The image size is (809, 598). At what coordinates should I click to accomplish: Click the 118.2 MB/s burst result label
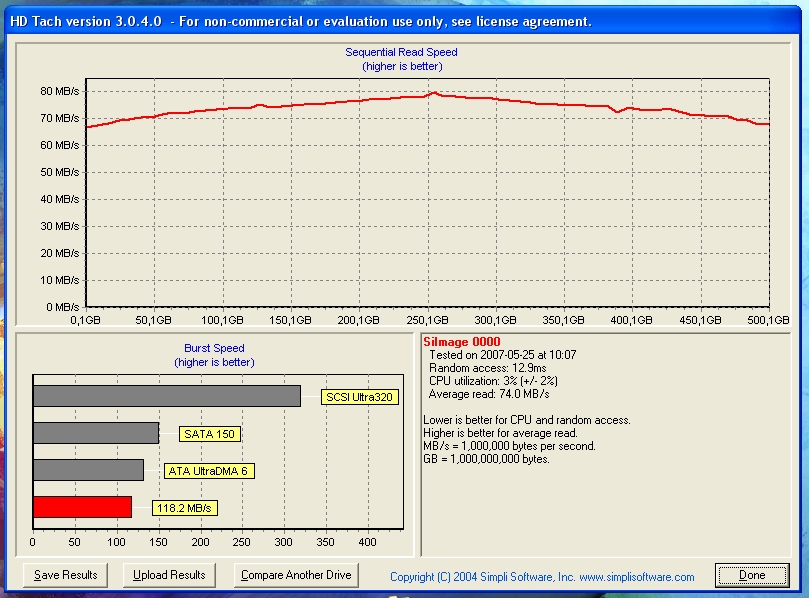click(185, 508)
